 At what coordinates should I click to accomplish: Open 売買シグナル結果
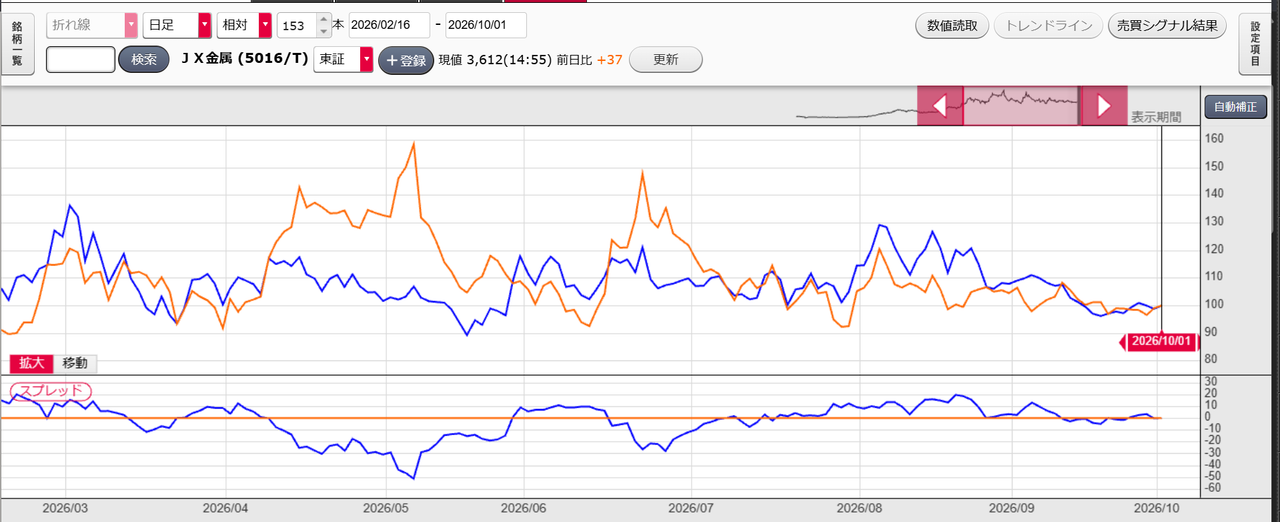point(1167,26)
